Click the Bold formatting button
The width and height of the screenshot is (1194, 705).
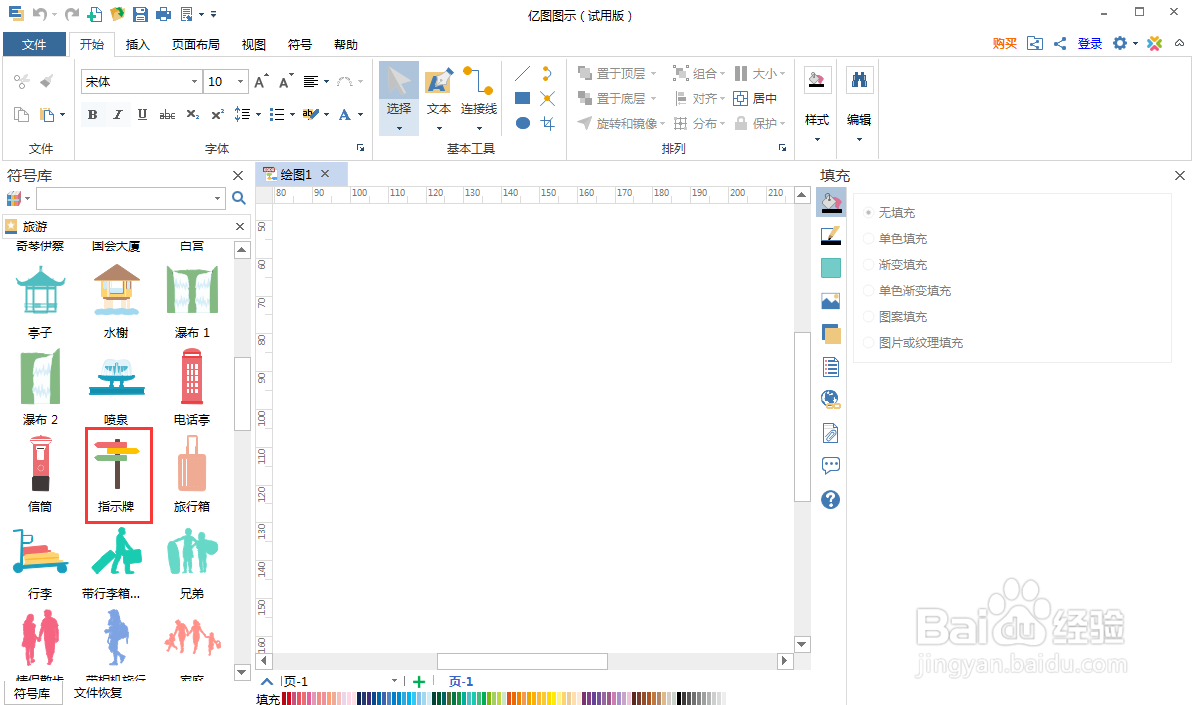point(92,115)
